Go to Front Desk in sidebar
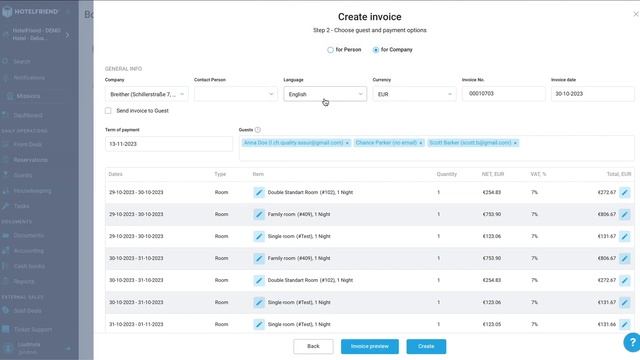 pos(27,144)
